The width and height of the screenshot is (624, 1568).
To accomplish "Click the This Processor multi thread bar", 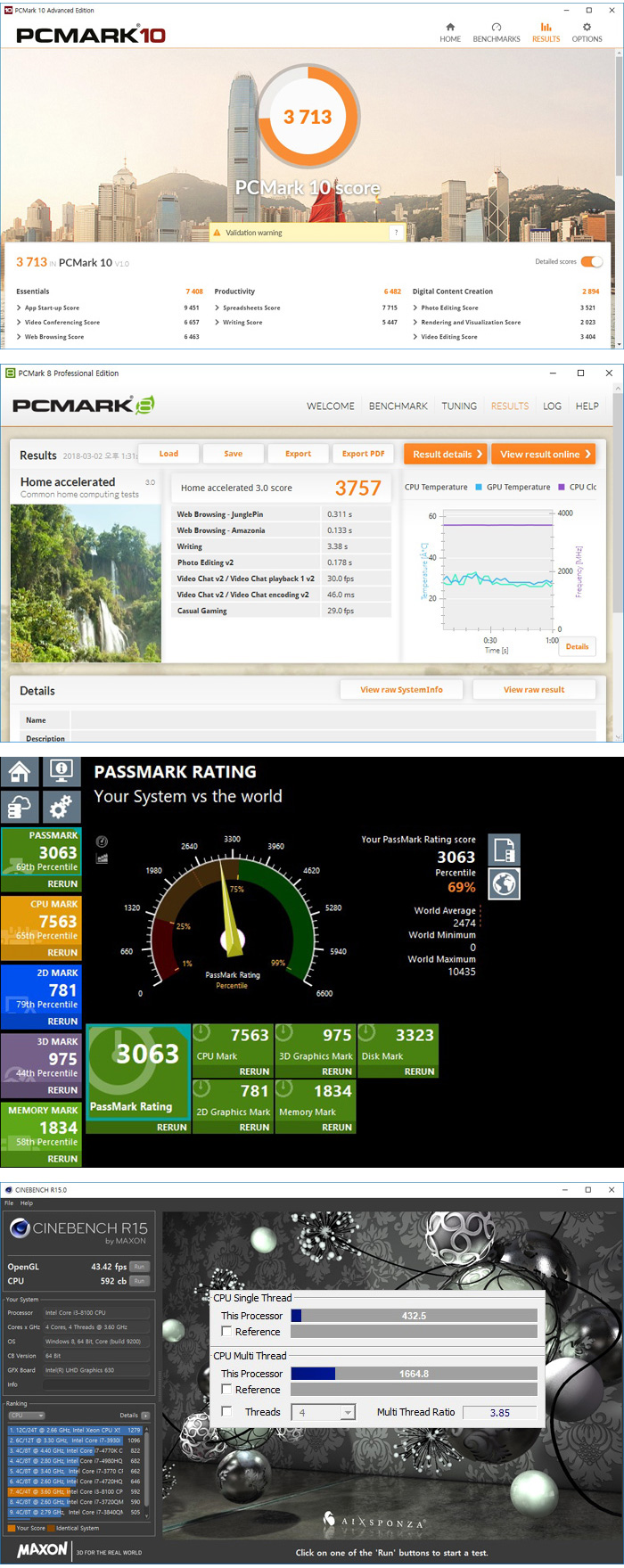I will [415, 1374].
